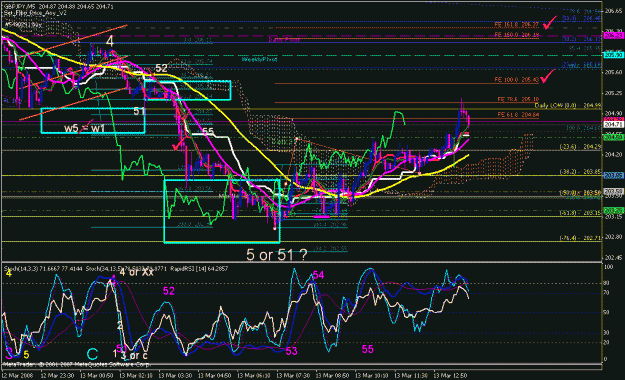
Task: Click the FE 161.8 206.27 expansion label
Action: click(x=517, y=24)
